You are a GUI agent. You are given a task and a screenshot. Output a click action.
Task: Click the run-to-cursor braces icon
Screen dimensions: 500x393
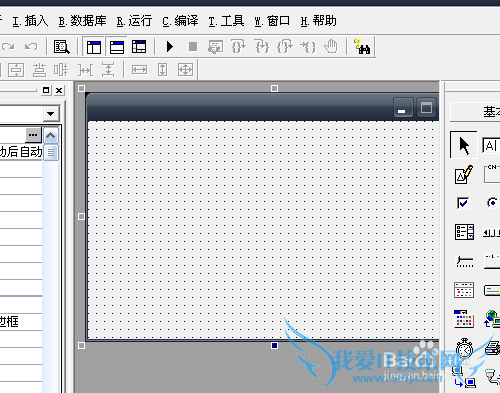[x=308, y=46]
